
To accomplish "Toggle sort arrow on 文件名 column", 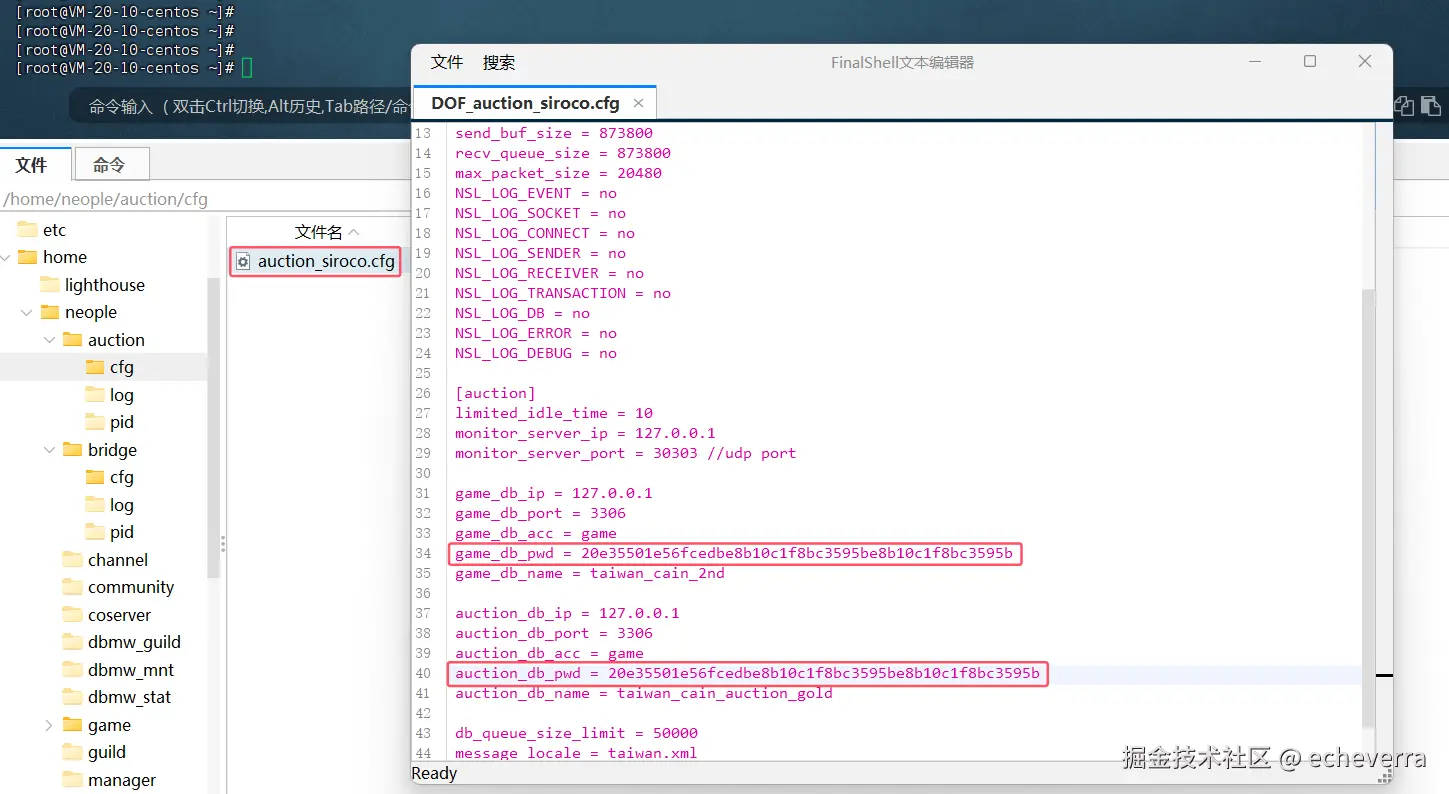I will 353,232.
